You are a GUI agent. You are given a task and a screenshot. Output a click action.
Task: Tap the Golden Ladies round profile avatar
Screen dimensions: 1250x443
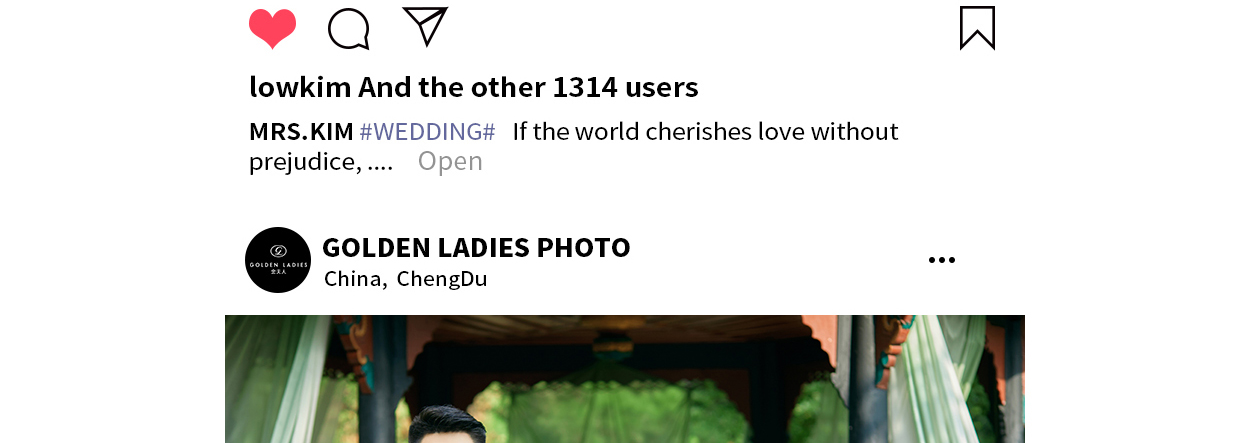click(x=278, y=260)
